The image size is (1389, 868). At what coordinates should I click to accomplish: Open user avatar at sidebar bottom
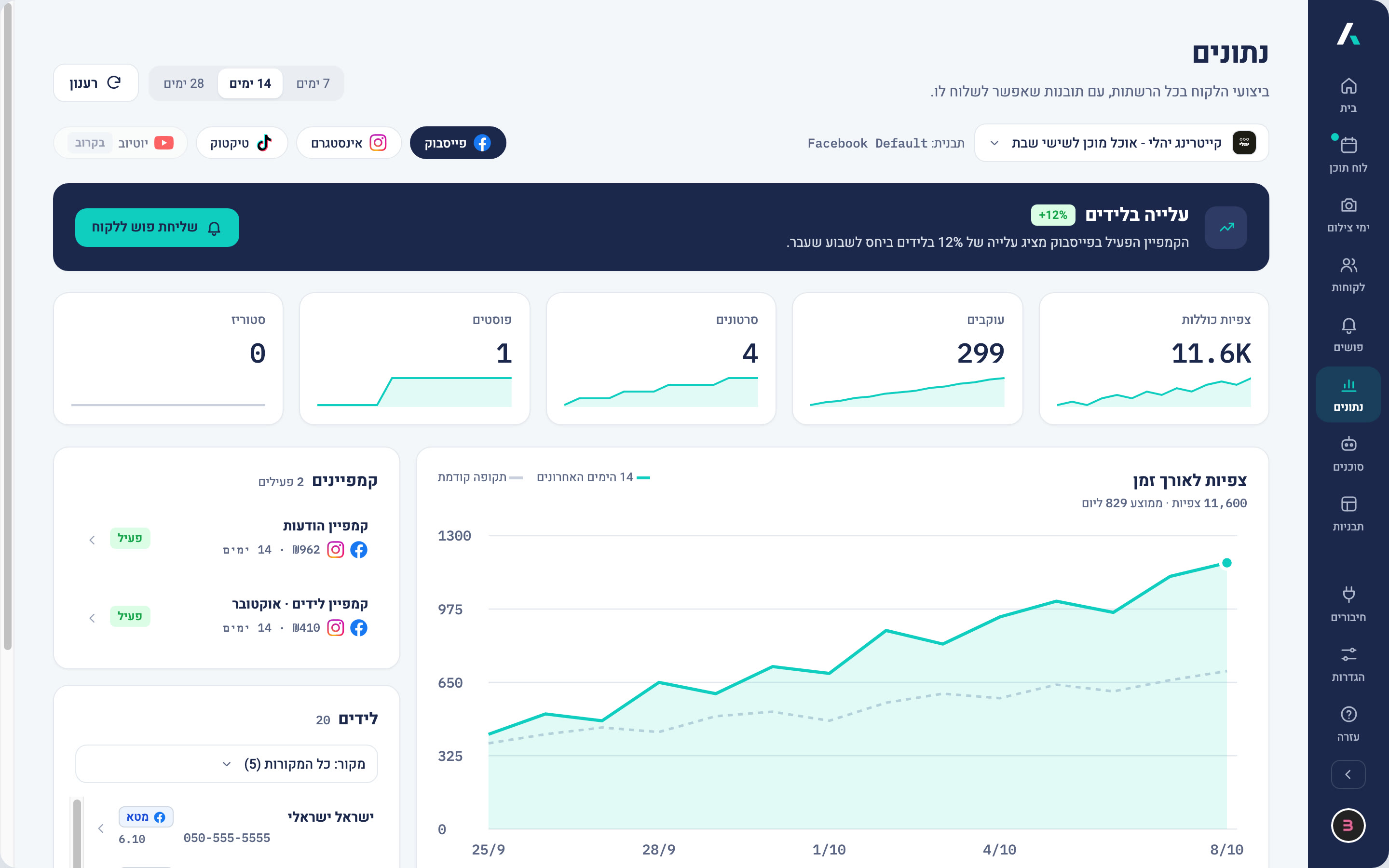point(1348,825)
